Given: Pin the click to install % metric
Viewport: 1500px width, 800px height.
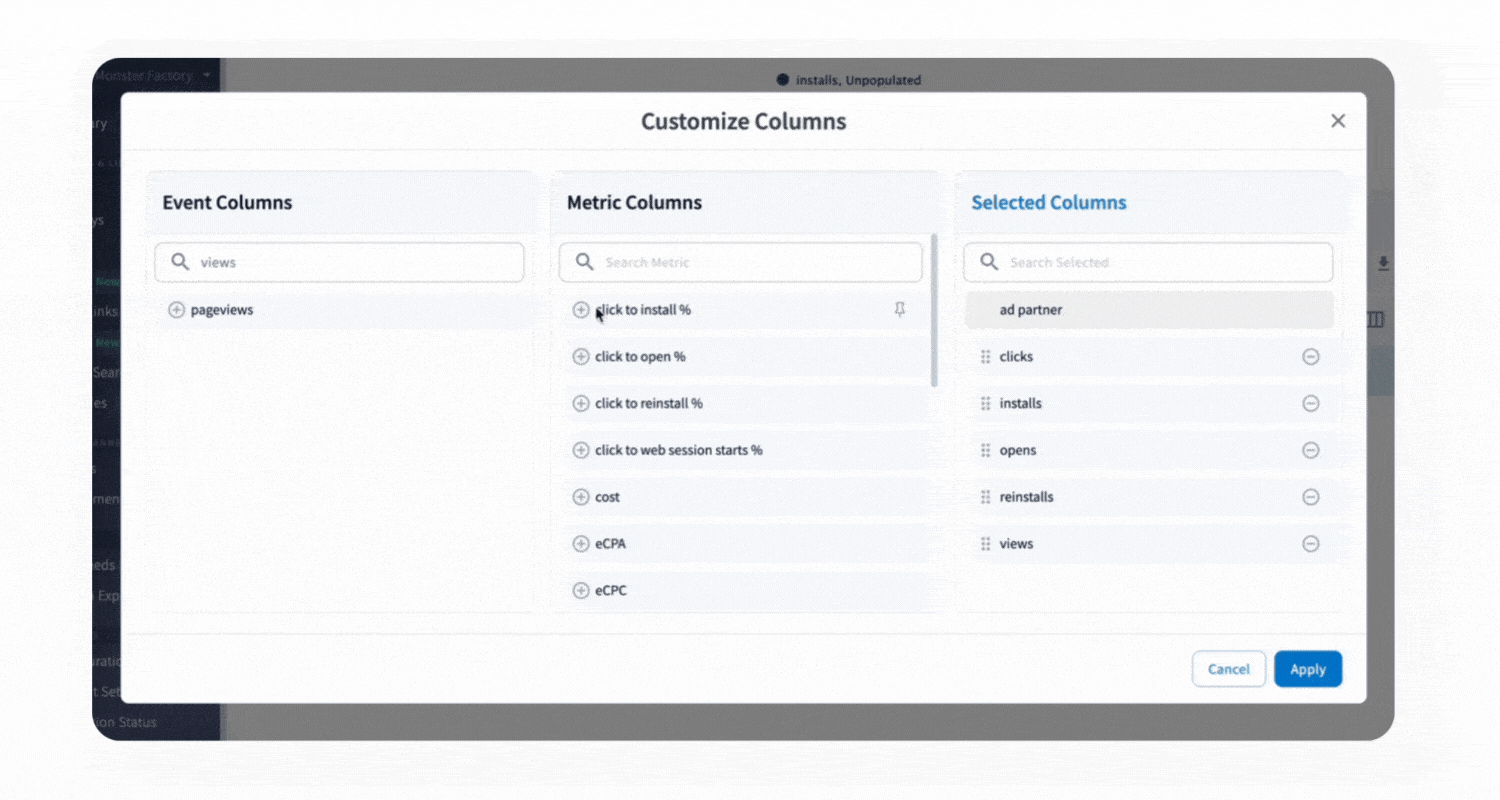Looking at the screenshot, I should (900, 310).
